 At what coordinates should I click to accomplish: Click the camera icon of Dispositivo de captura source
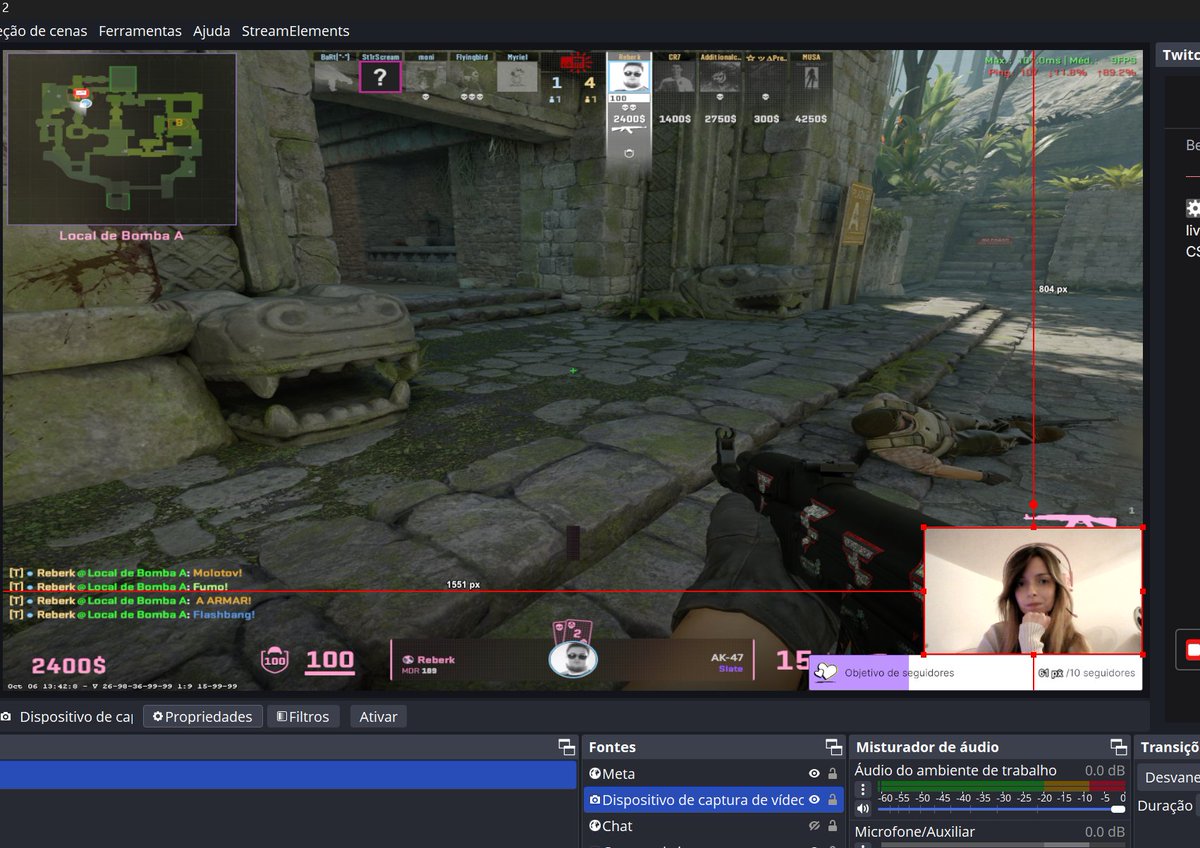pyautogui.click(x=595, y=800)
